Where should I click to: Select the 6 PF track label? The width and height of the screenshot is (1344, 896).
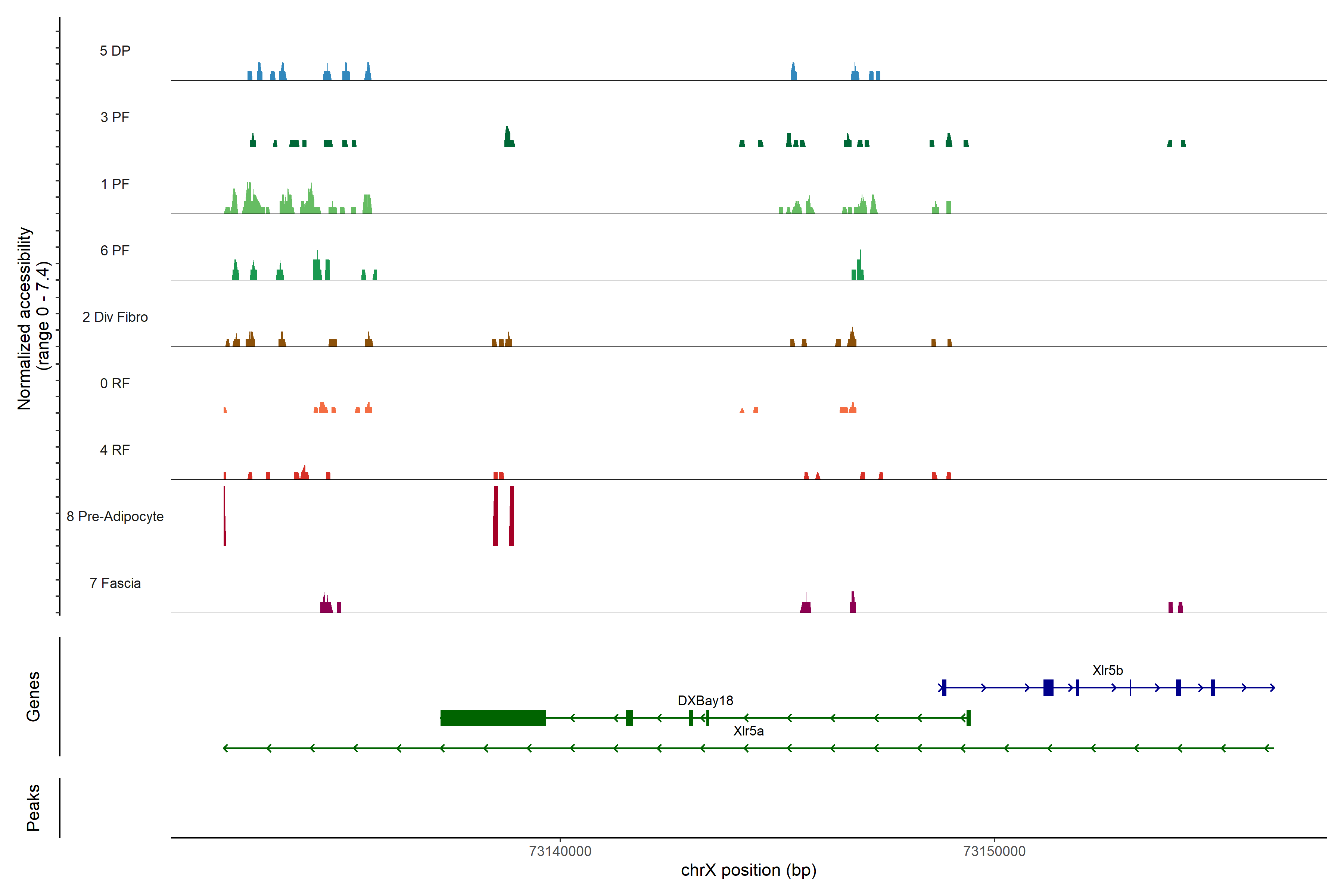coord(115,250)
